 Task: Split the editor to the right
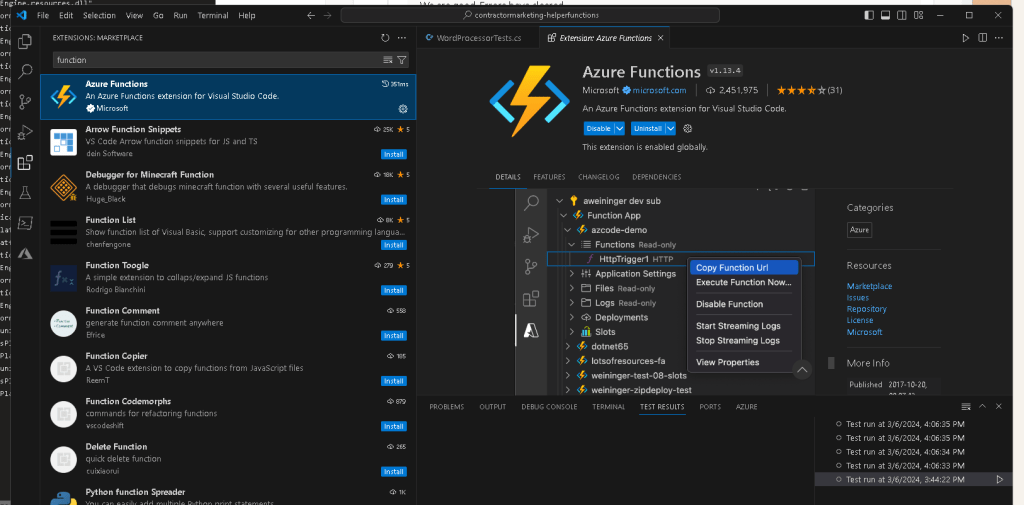pyautogui.click(x=982, y=38)
